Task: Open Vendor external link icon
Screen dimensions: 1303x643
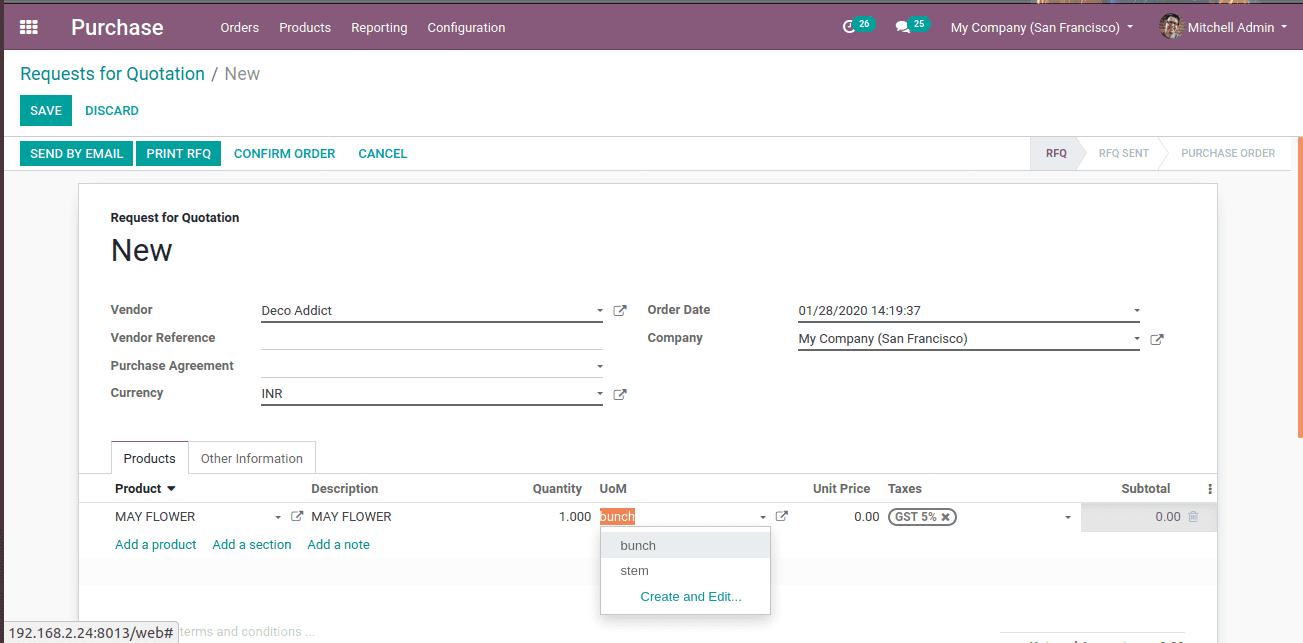Action: 620,311
